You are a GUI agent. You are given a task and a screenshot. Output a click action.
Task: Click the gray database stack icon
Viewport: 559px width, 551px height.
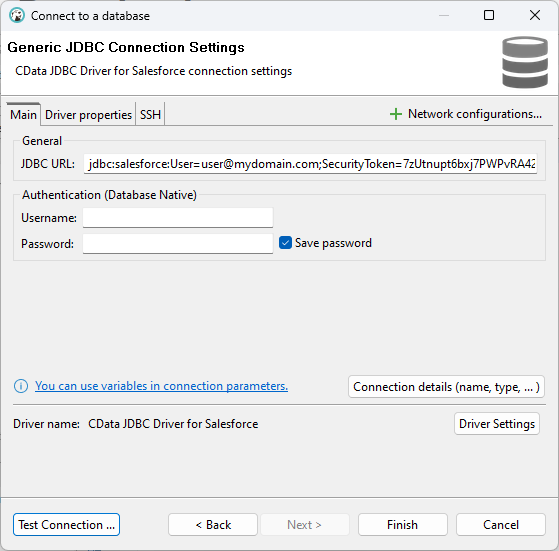[525, 62]
